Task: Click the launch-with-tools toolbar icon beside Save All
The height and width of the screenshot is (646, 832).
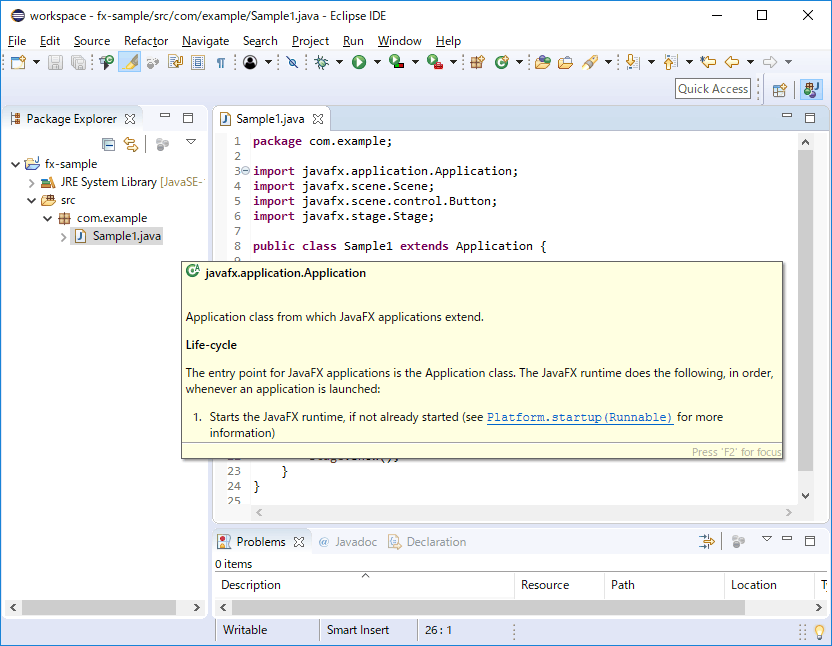Action: pyautogui.click(x=107, y=62)
